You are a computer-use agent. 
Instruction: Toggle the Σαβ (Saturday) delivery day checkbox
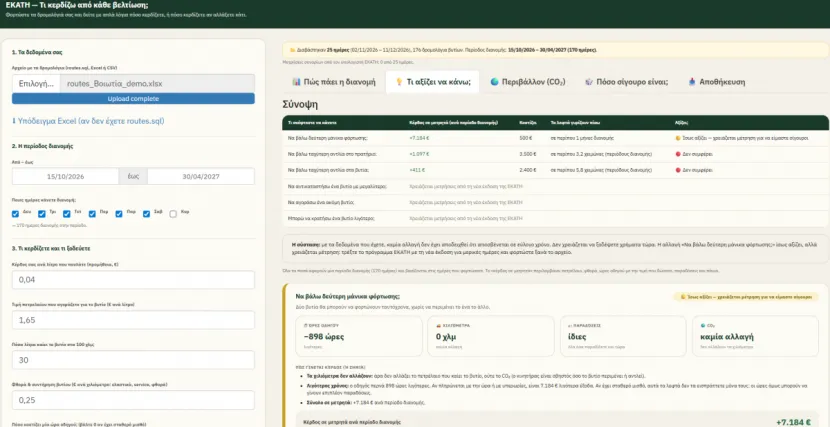pos(146,214)
